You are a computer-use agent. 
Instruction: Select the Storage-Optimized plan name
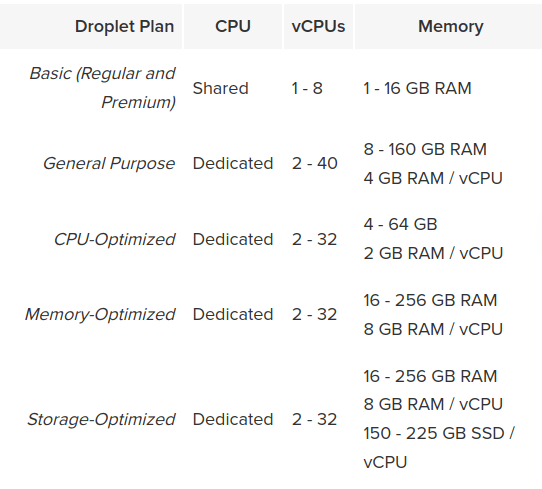pos(101,419)
